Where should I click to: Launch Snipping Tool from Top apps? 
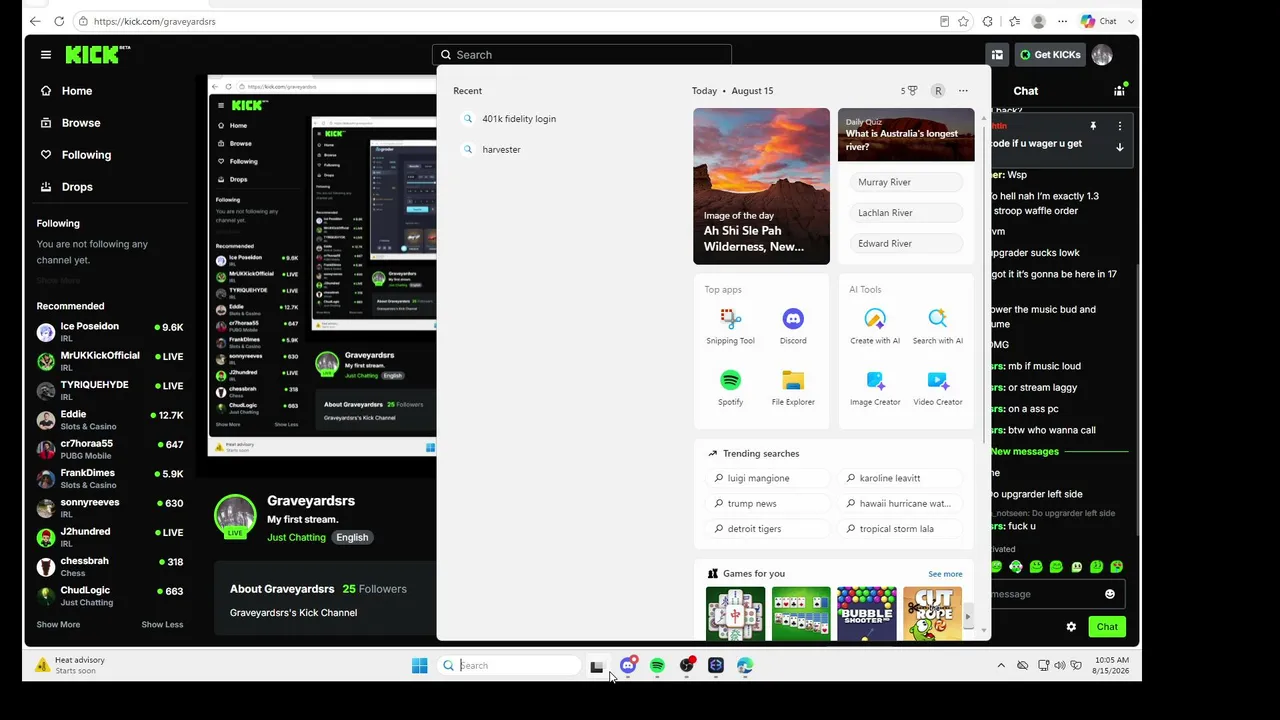tap(731, 326)
